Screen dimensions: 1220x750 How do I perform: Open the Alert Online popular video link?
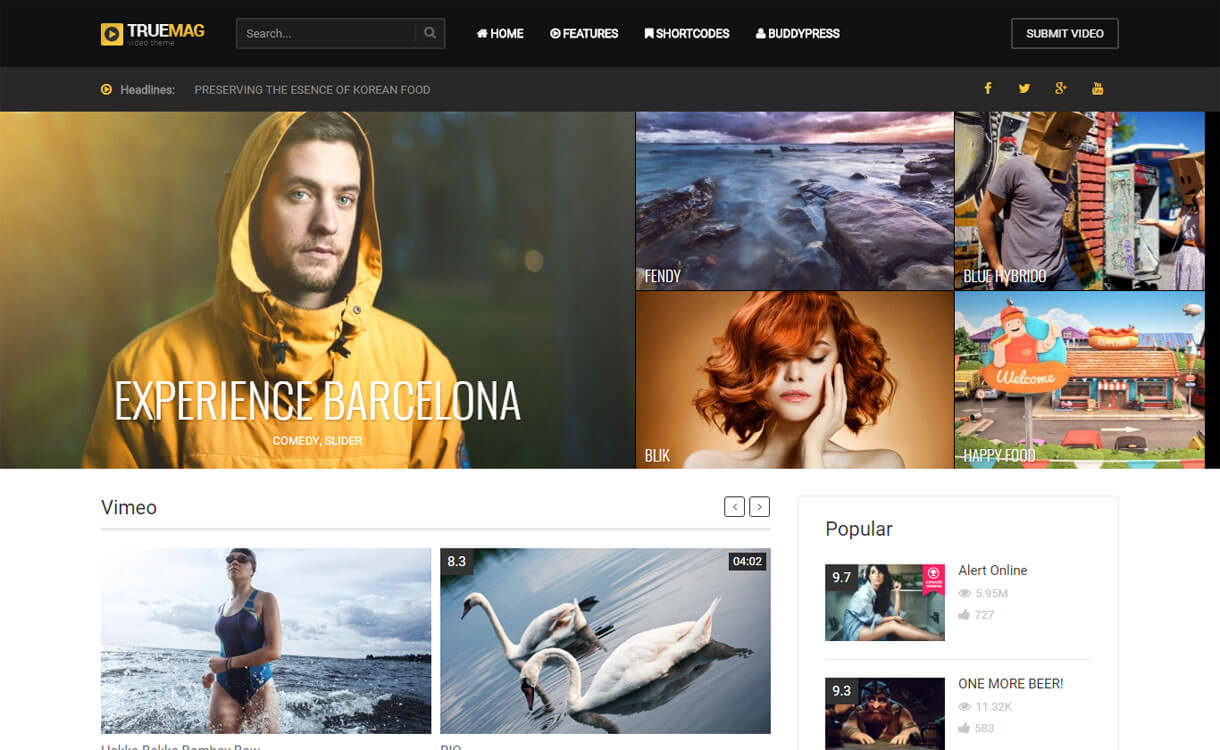[992, 570]
